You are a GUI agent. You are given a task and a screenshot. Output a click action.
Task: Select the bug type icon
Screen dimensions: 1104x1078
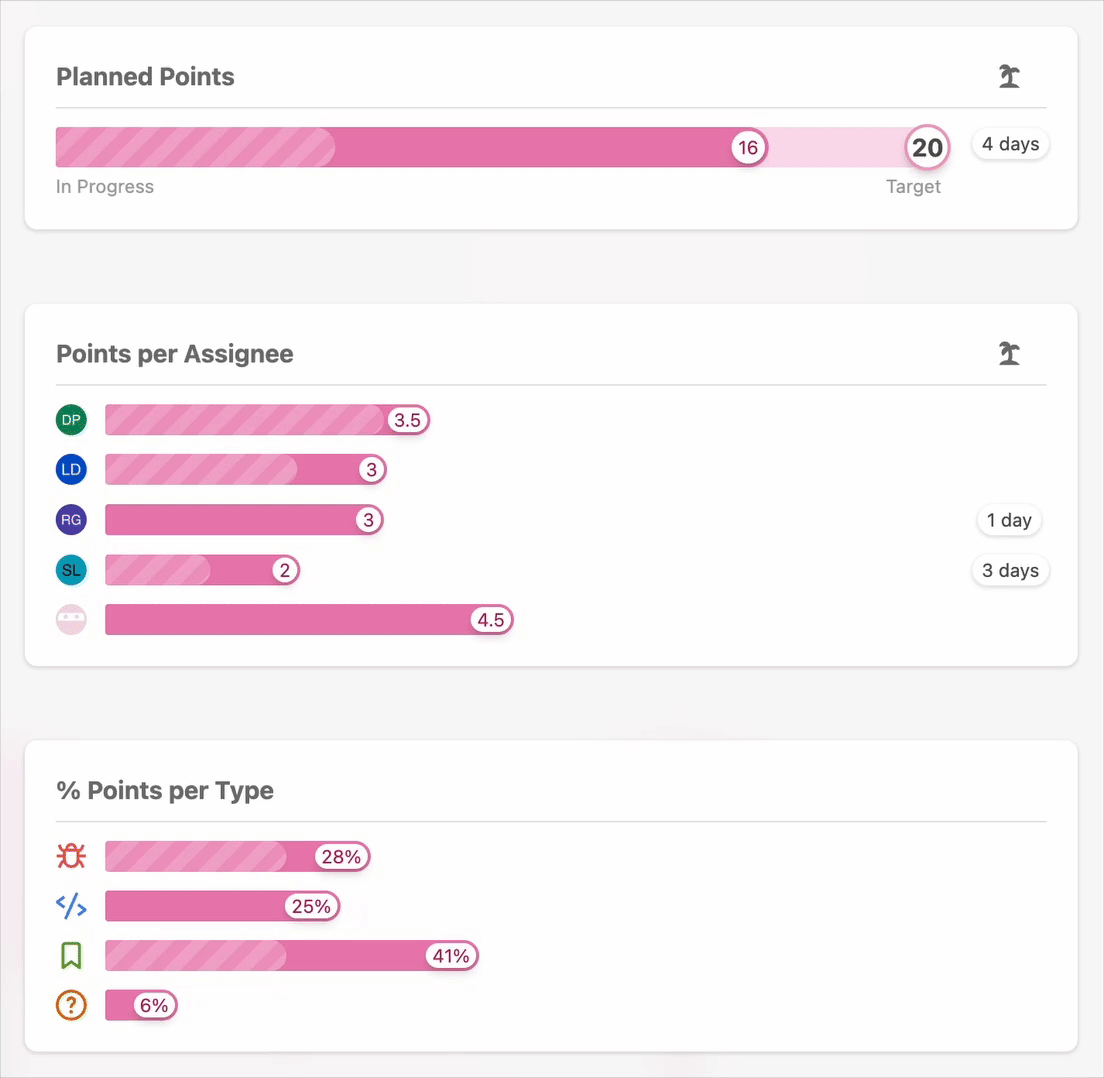tap(71, 856)
